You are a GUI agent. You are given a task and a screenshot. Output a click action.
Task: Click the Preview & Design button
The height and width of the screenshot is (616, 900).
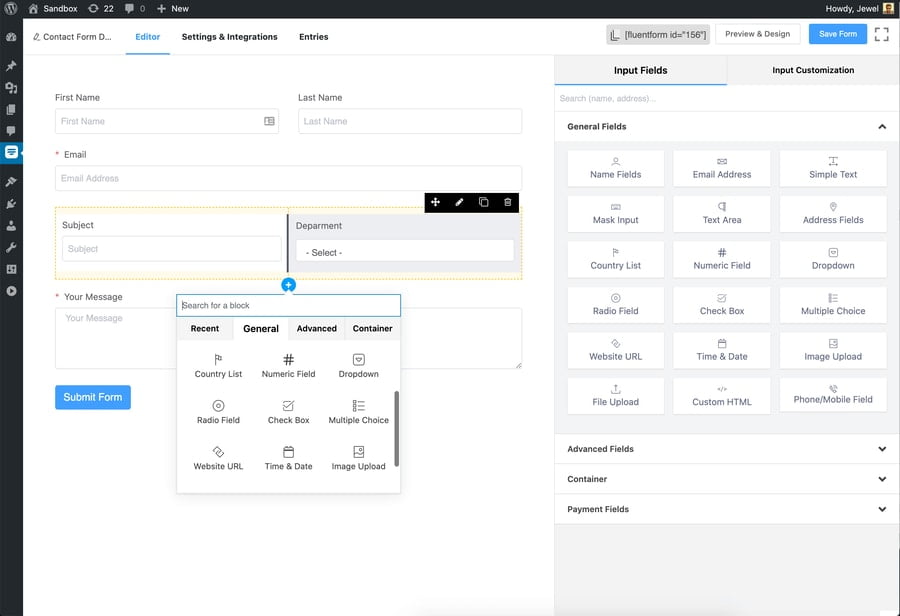pos(757,34)
